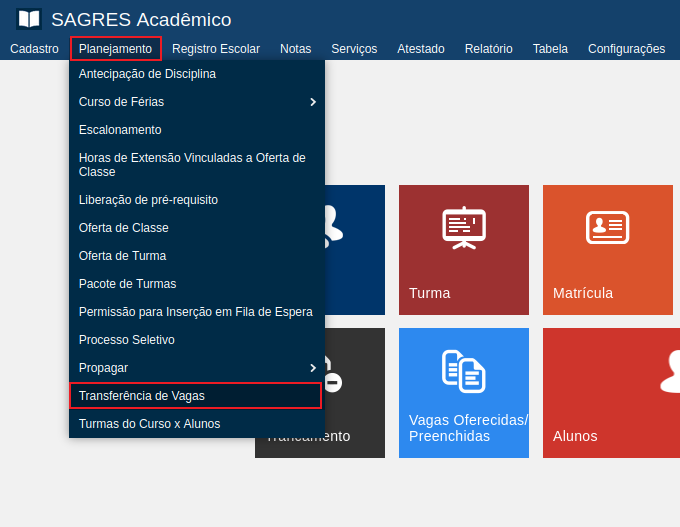Click Turmas do Curso x Alunos
Image resolution: width=680 pixels, height=527 pixels.
149,424
